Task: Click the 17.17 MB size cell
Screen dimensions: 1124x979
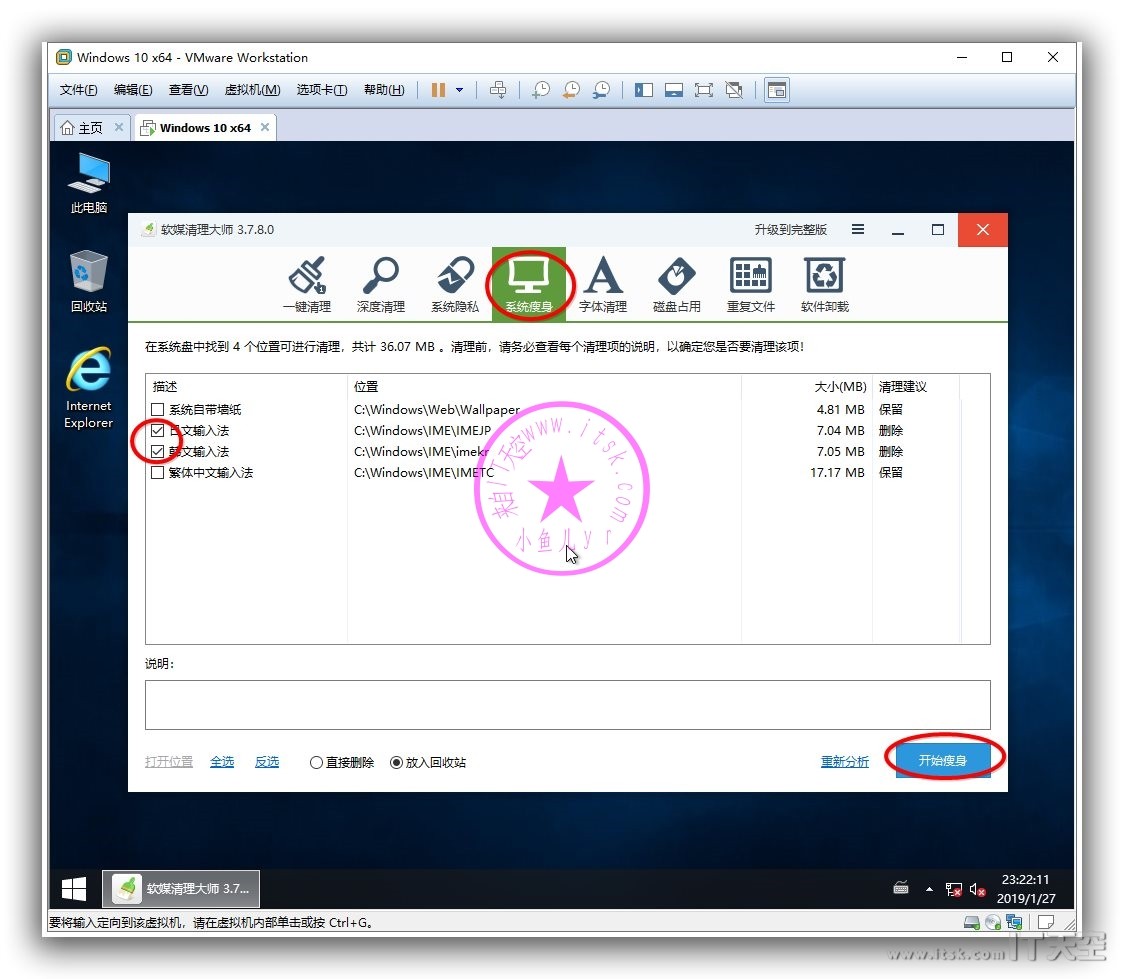Action: 837,472
